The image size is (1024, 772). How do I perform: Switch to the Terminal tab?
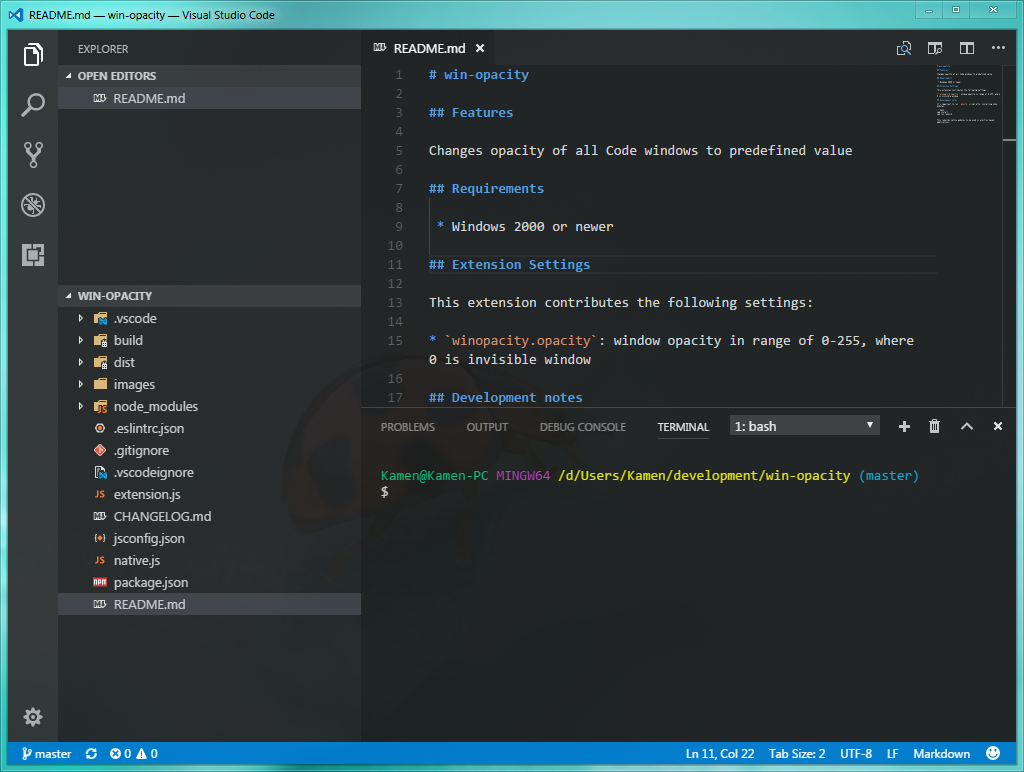click(x=683, y=427)
